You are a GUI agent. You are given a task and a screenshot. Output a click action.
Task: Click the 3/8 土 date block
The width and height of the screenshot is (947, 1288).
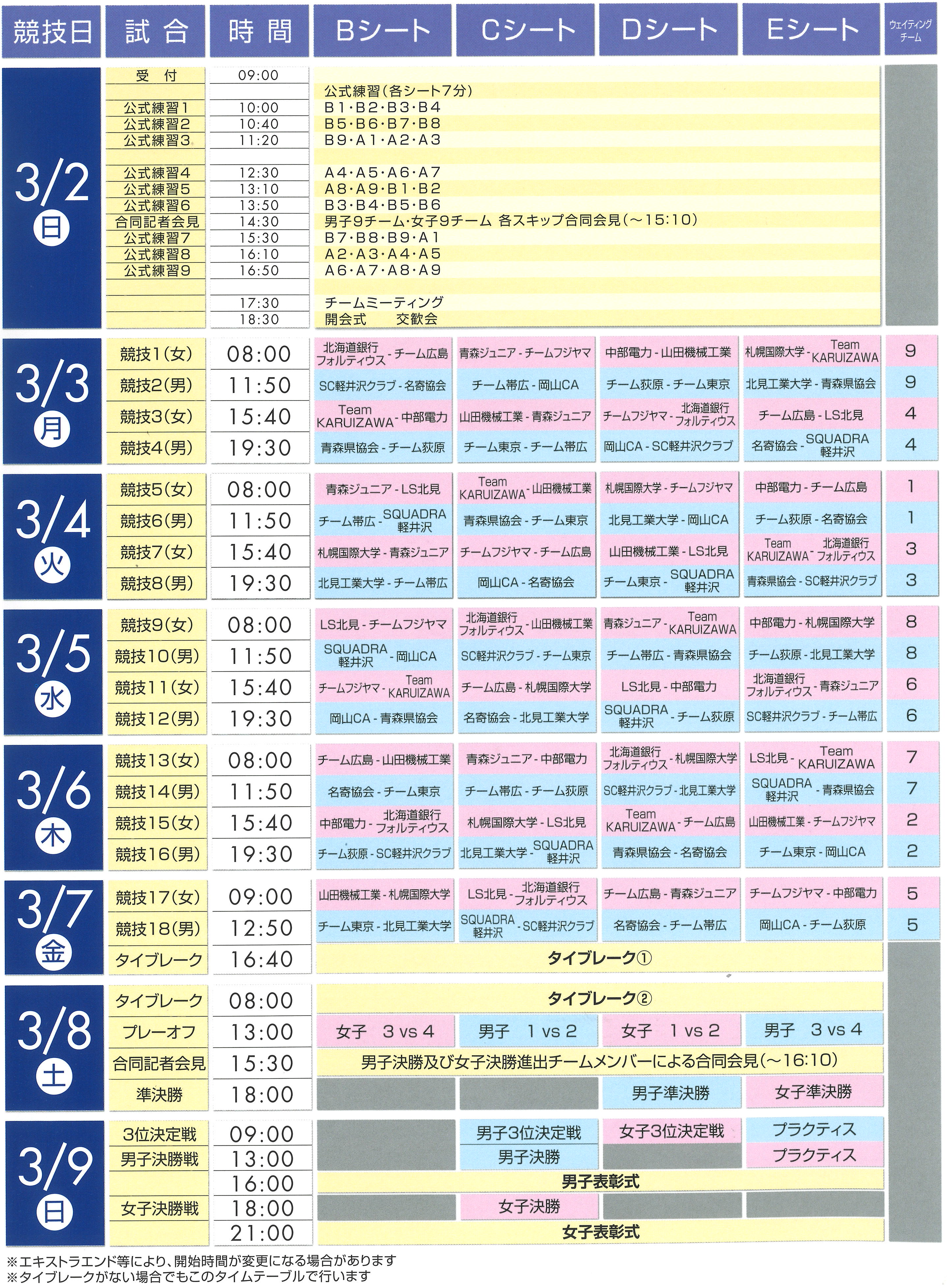pos(54,1048)
